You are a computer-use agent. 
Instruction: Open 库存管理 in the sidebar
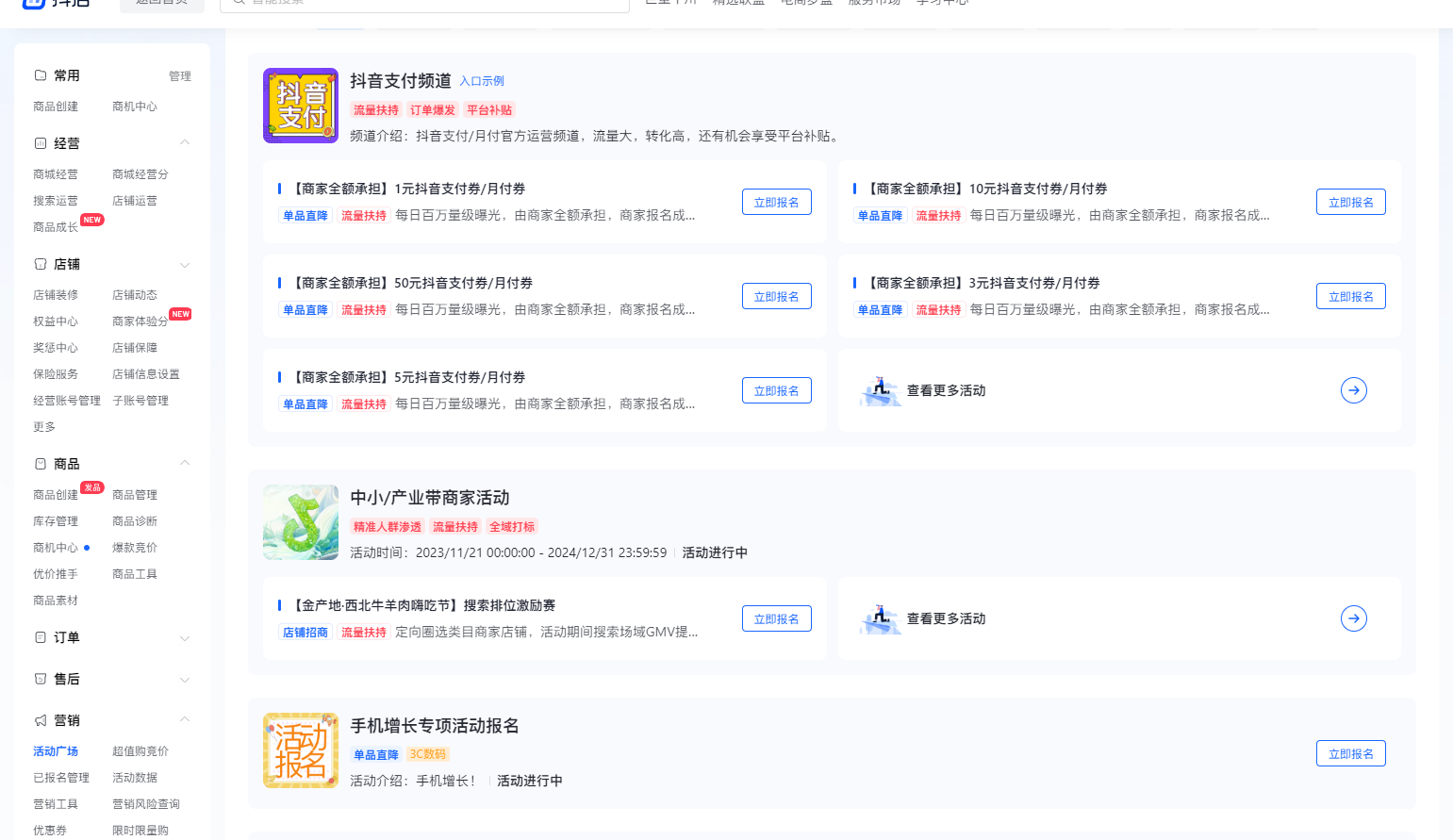[56, 521]
